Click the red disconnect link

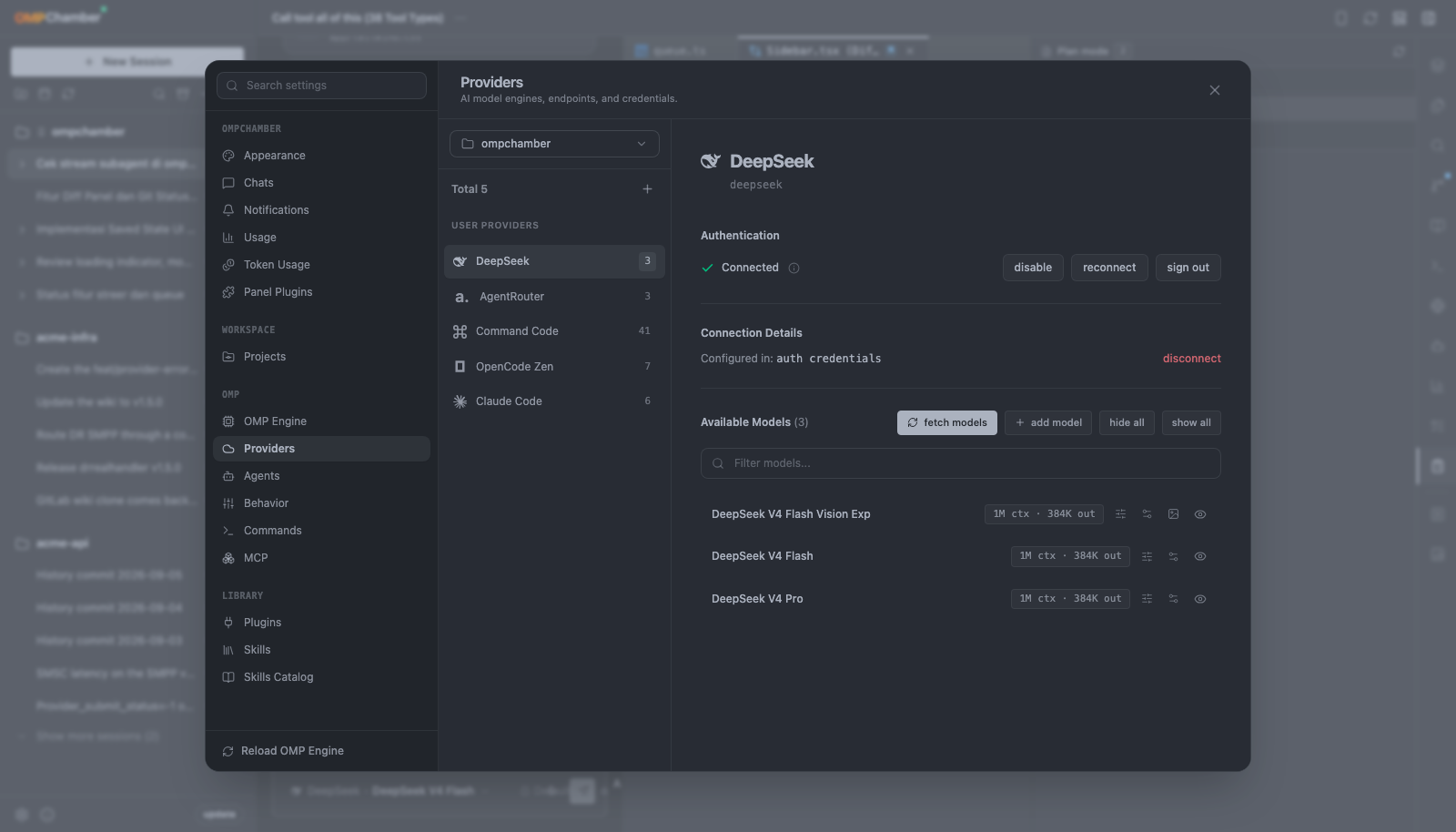point(1192,359)
